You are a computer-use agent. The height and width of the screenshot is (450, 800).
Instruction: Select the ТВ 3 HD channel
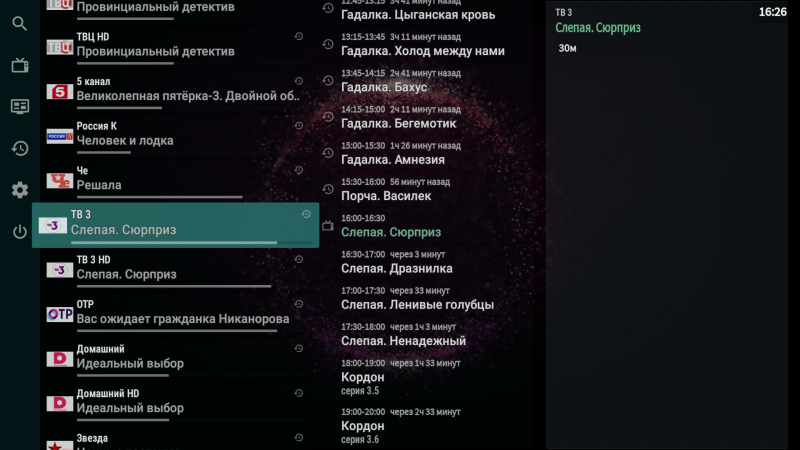[x=176, y=269]
